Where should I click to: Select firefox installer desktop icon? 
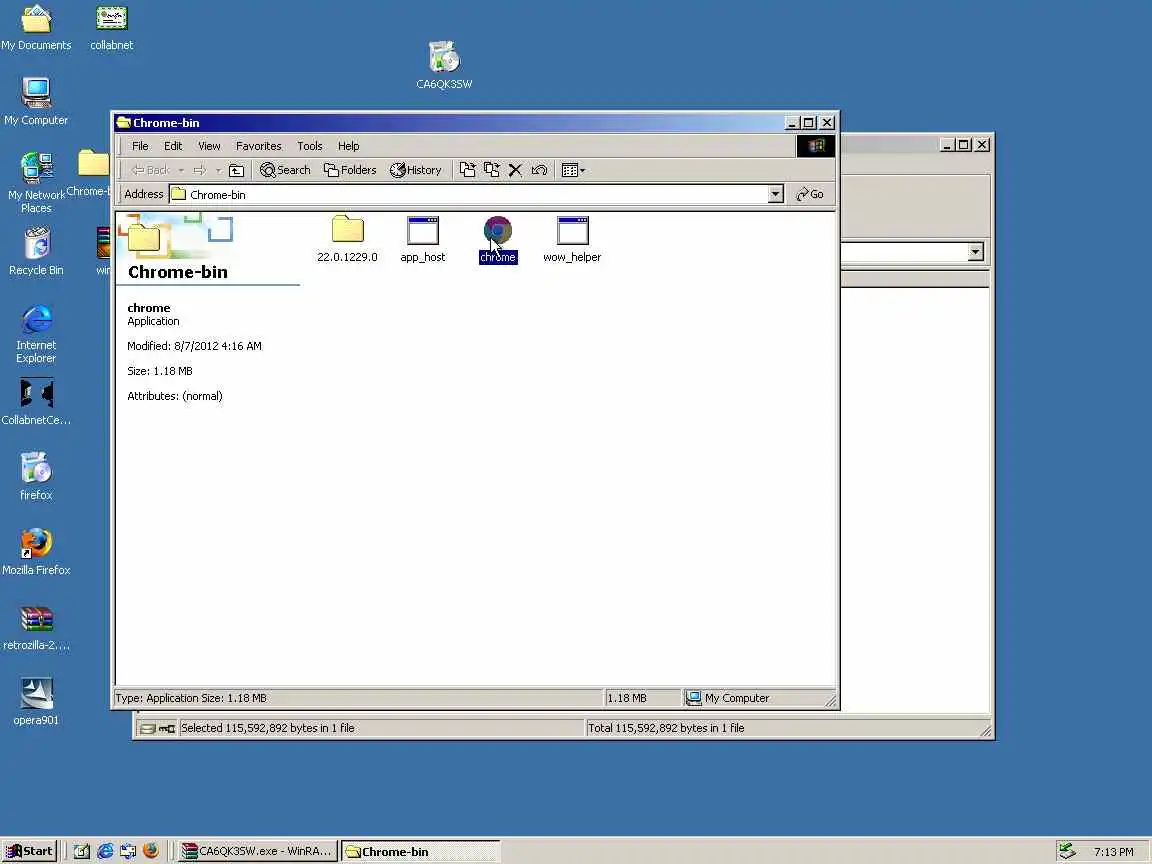pos(36,476)
